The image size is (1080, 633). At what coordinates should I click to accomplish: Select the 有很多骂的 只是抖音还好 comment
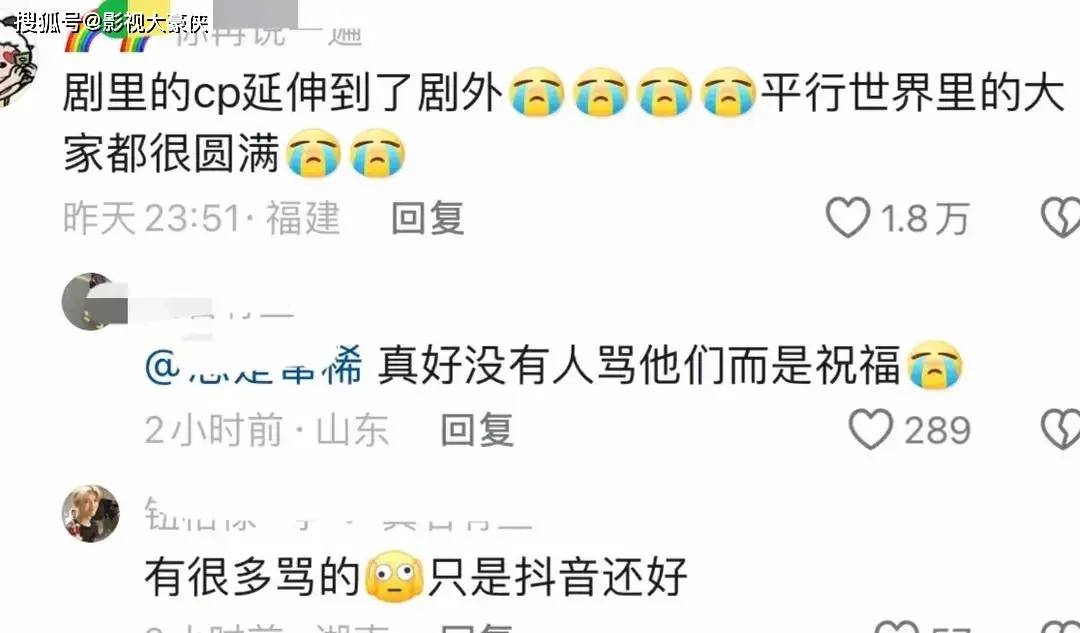click(x=416, y=577)
